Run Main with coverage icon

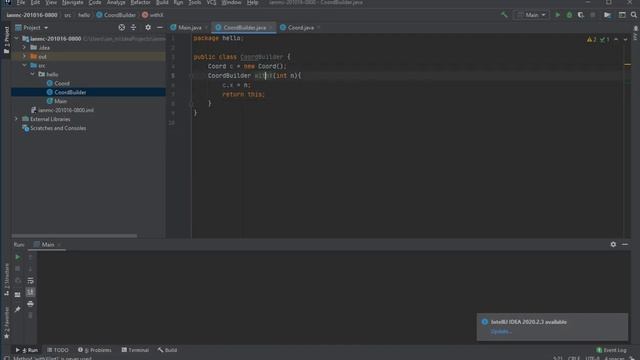[x=580, y=15]
